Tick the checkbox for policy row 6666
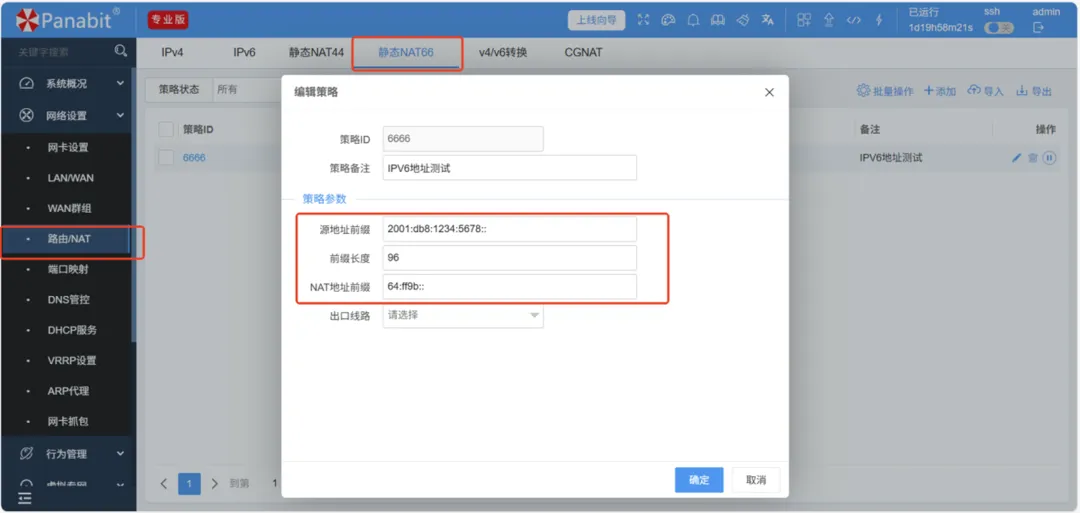Image resolution: width=1080 pixels, height=513 pixels. click(166, 158)
